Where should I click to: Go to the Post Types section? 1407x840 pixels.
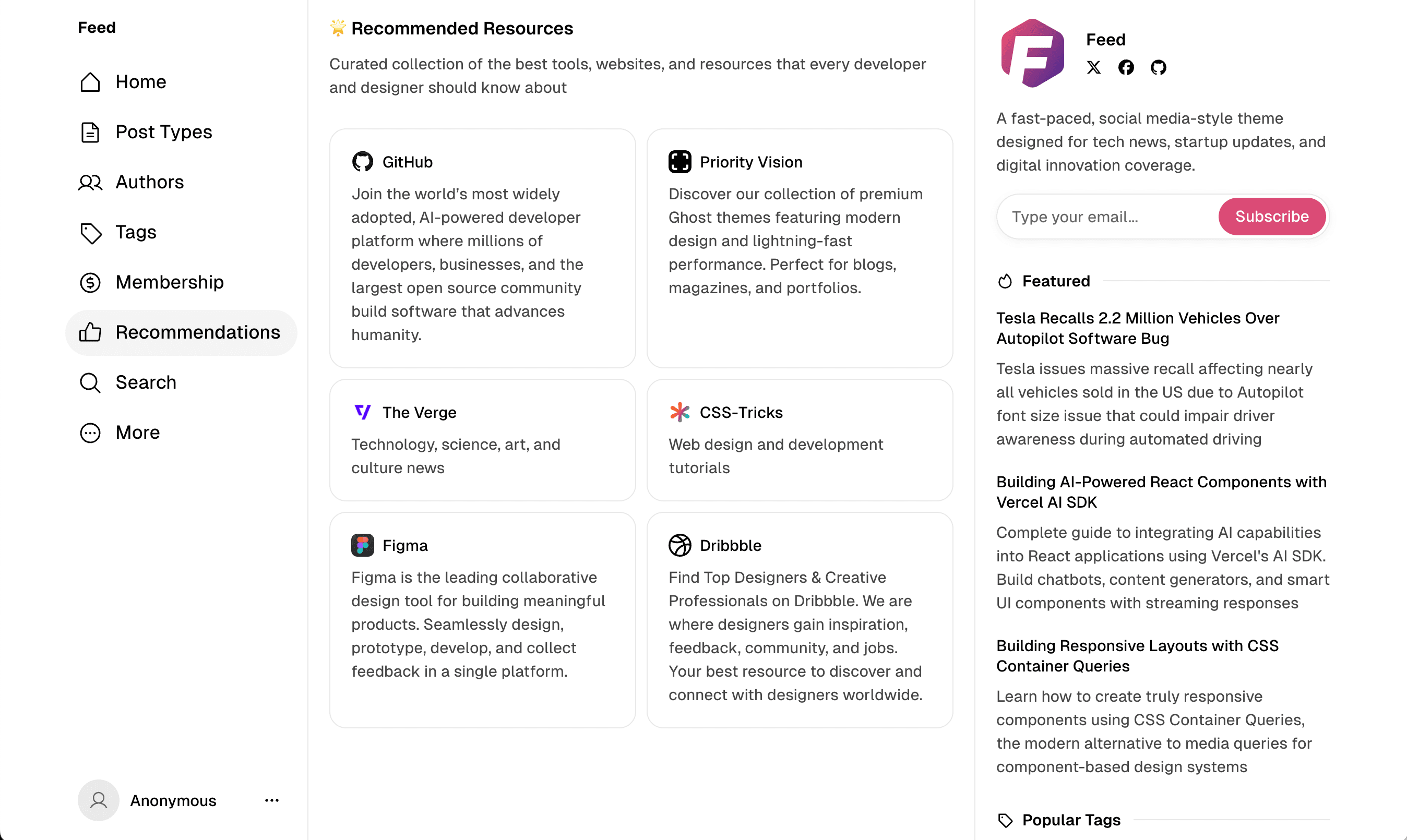click(x=162, y=132)
